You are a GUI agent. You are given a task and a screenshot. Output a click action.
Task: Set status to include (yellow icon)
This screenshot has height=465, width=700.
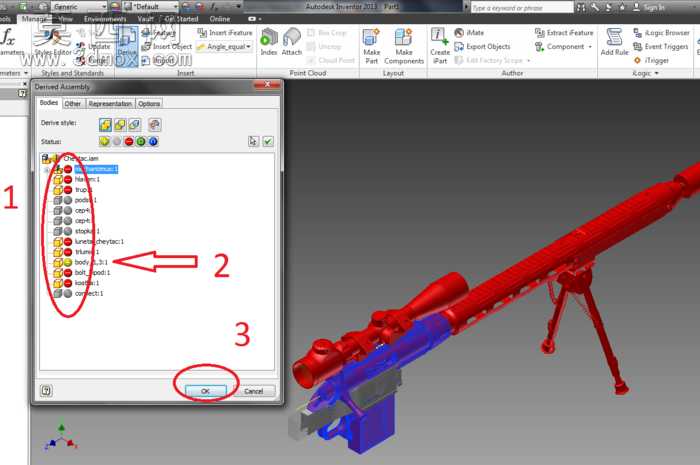click(x=104, y=141)
